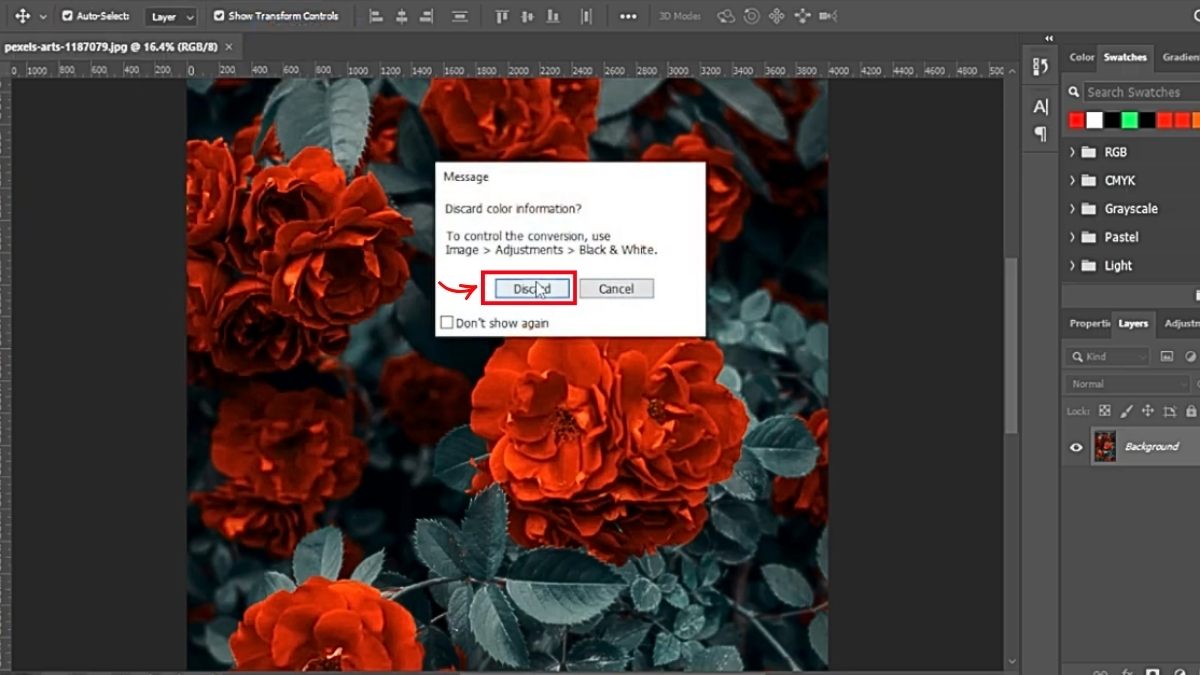1200x675 pixels.
Task: Click Align right edges icon
Action: [x=427, y=16]
